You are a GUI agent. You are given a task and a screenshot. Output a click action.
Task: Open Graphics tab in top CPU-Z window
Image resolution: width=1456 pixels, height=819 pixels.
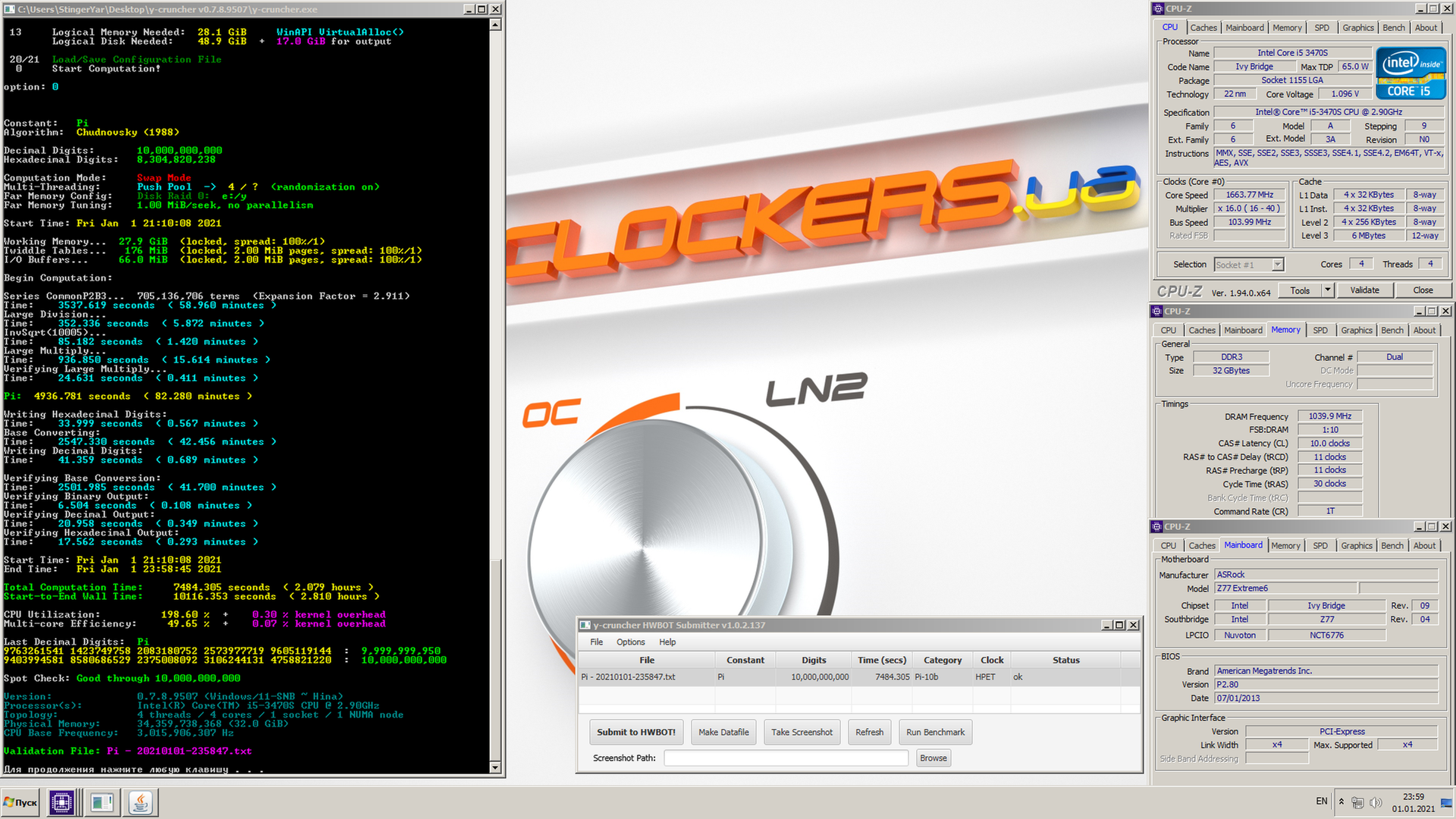point(1357,27)
